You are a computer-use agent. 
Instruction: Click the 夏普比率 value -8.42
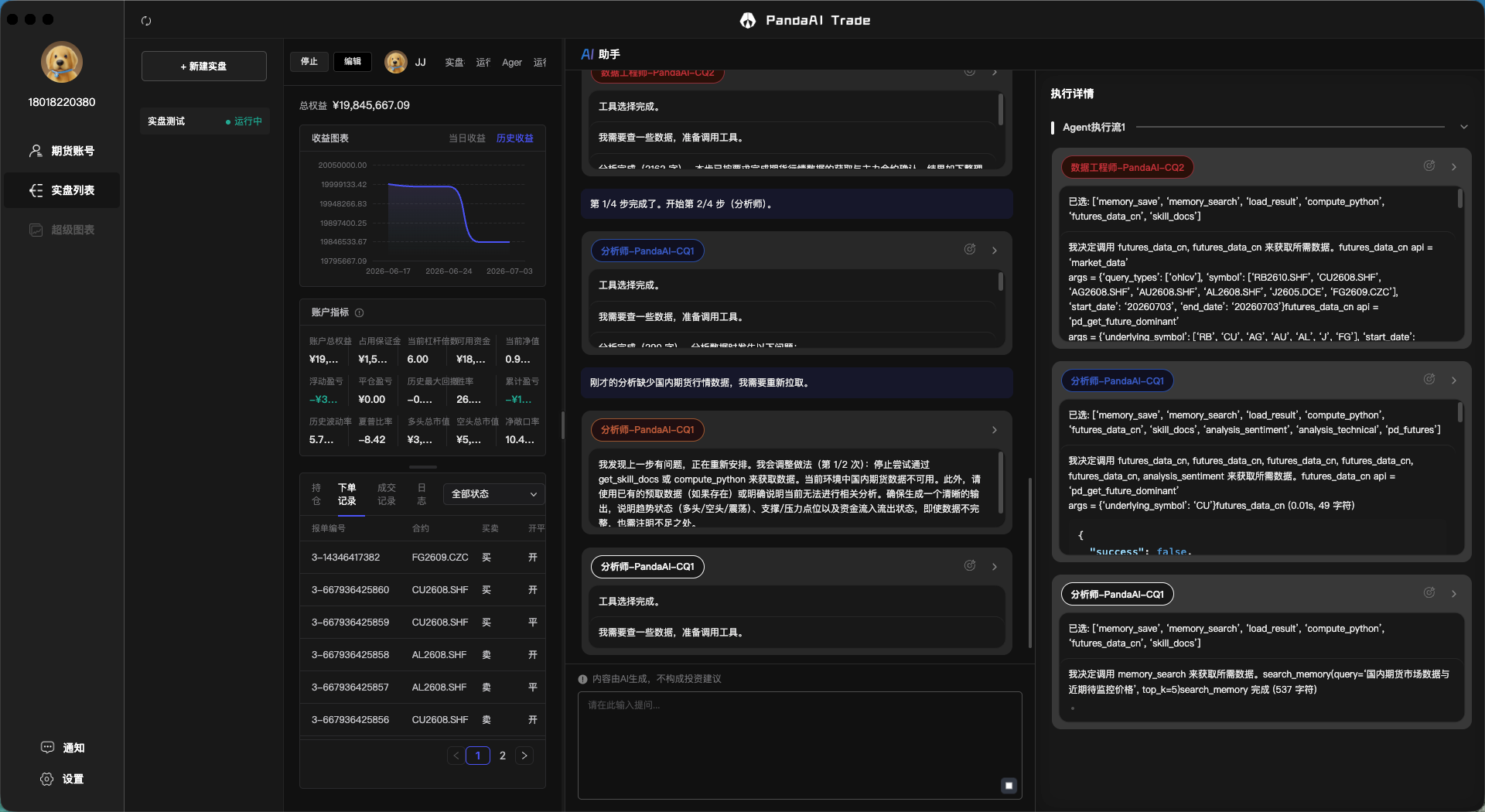372,440
